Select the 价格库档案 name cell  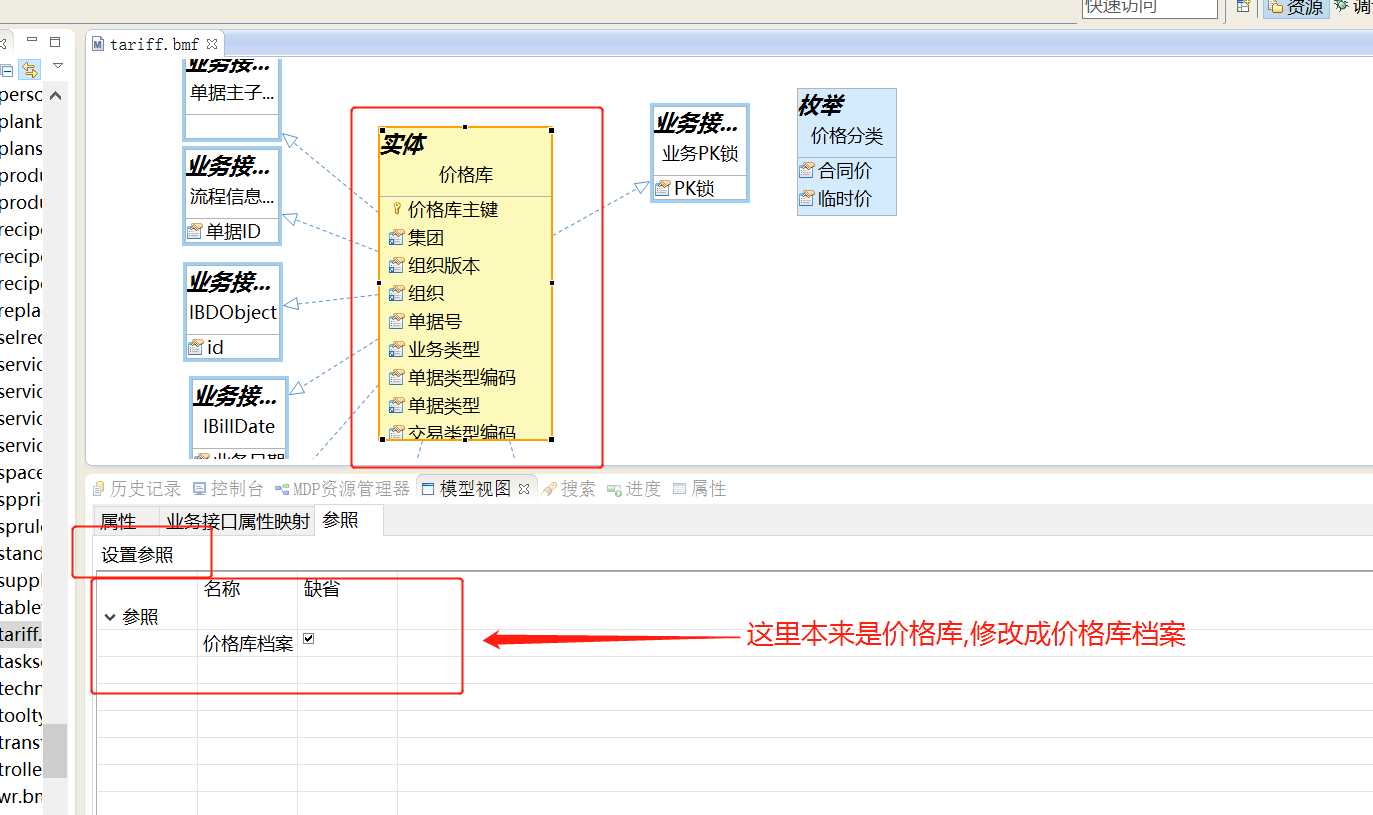click(x=248, y=644)
